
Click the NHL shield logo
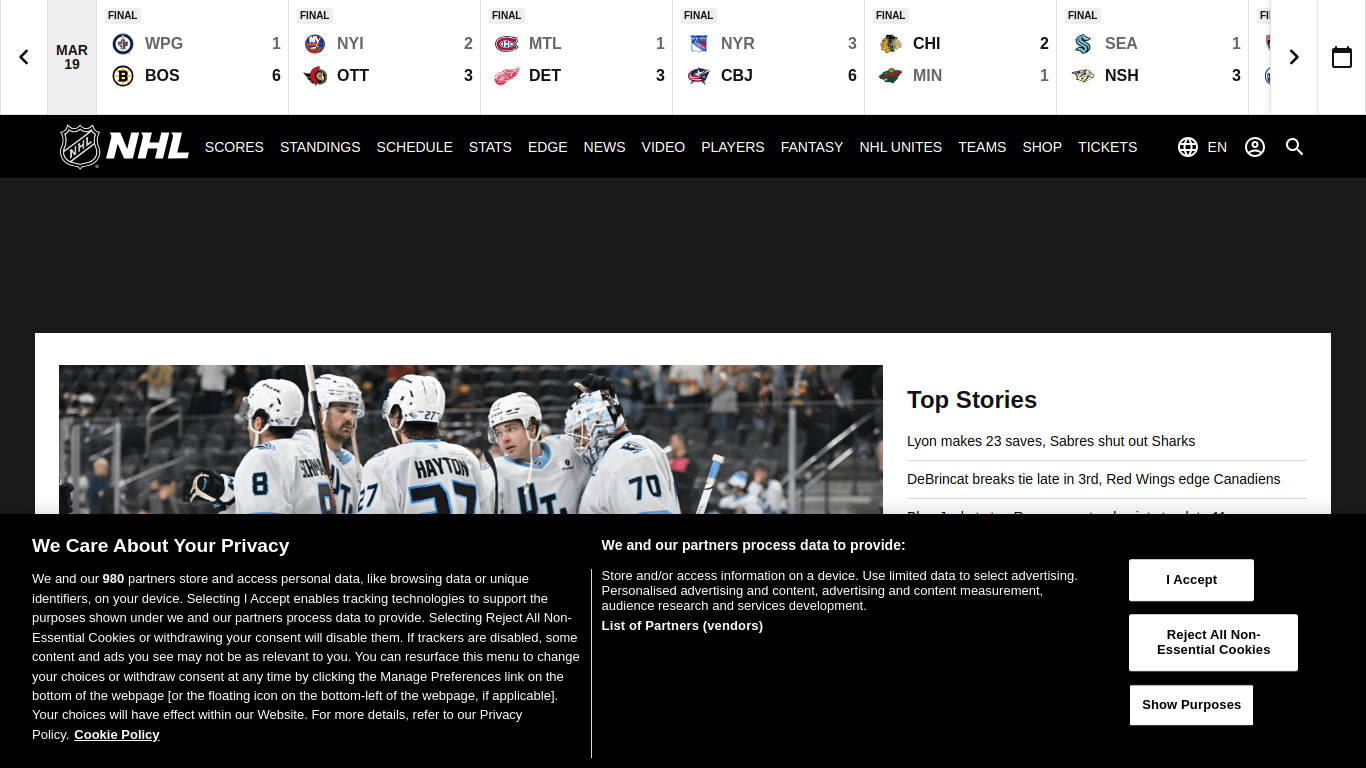pos(80,147)
